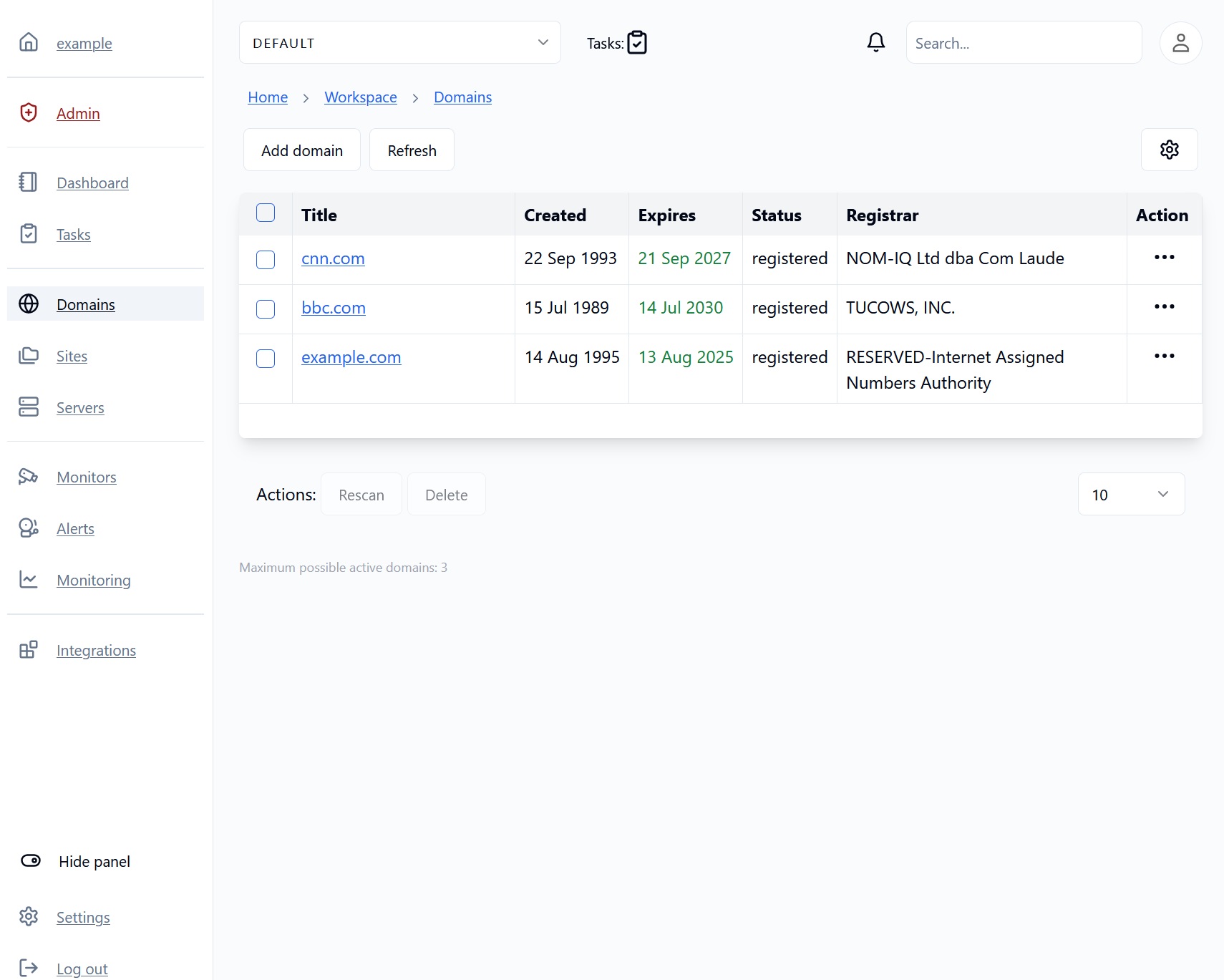Screen dimensions: 1224x980
Task: Expand the DEFAULT workspace dropdown
Action: (400, 42)
